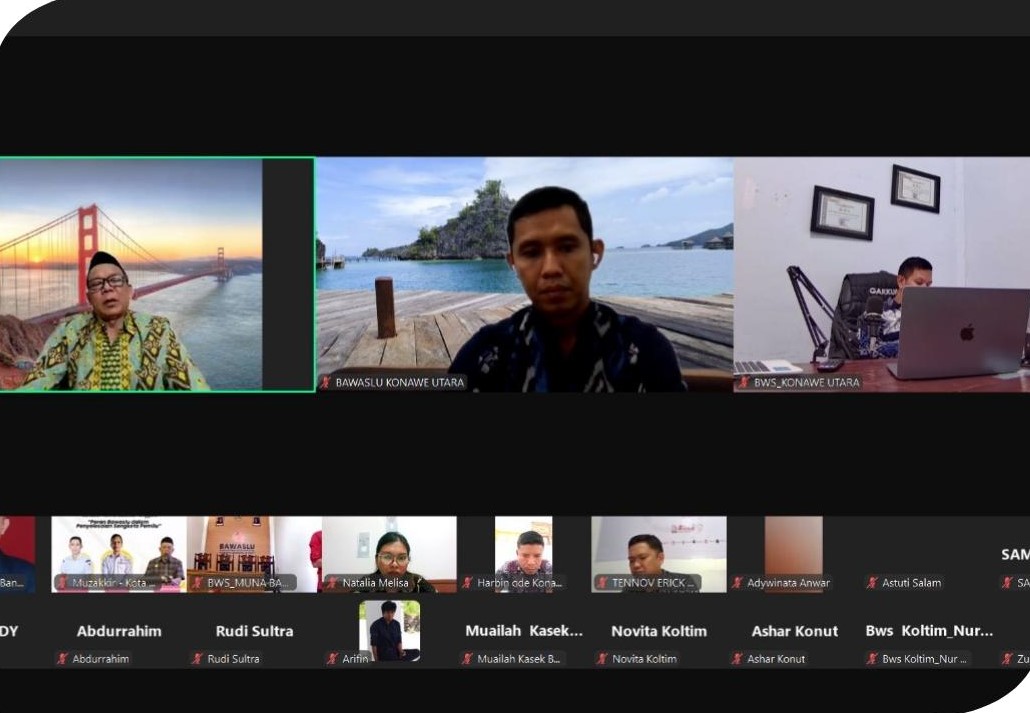The width and height of the screenshot is (1030, 713).
Task: Click muted mic icon beside BWS_KONAWE UTARA
Action: pyautogui.click(x=745, y=382)
